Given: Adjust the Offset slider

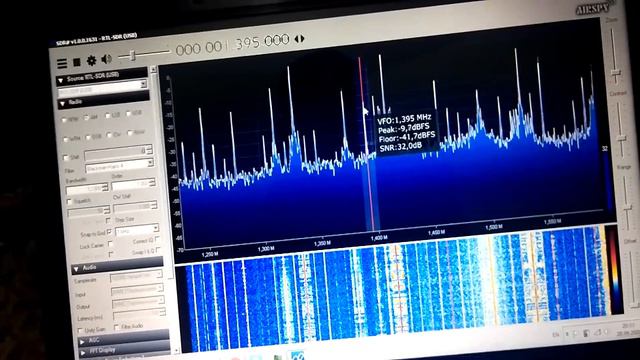Looking at the screenshot, I should point(633,278).
